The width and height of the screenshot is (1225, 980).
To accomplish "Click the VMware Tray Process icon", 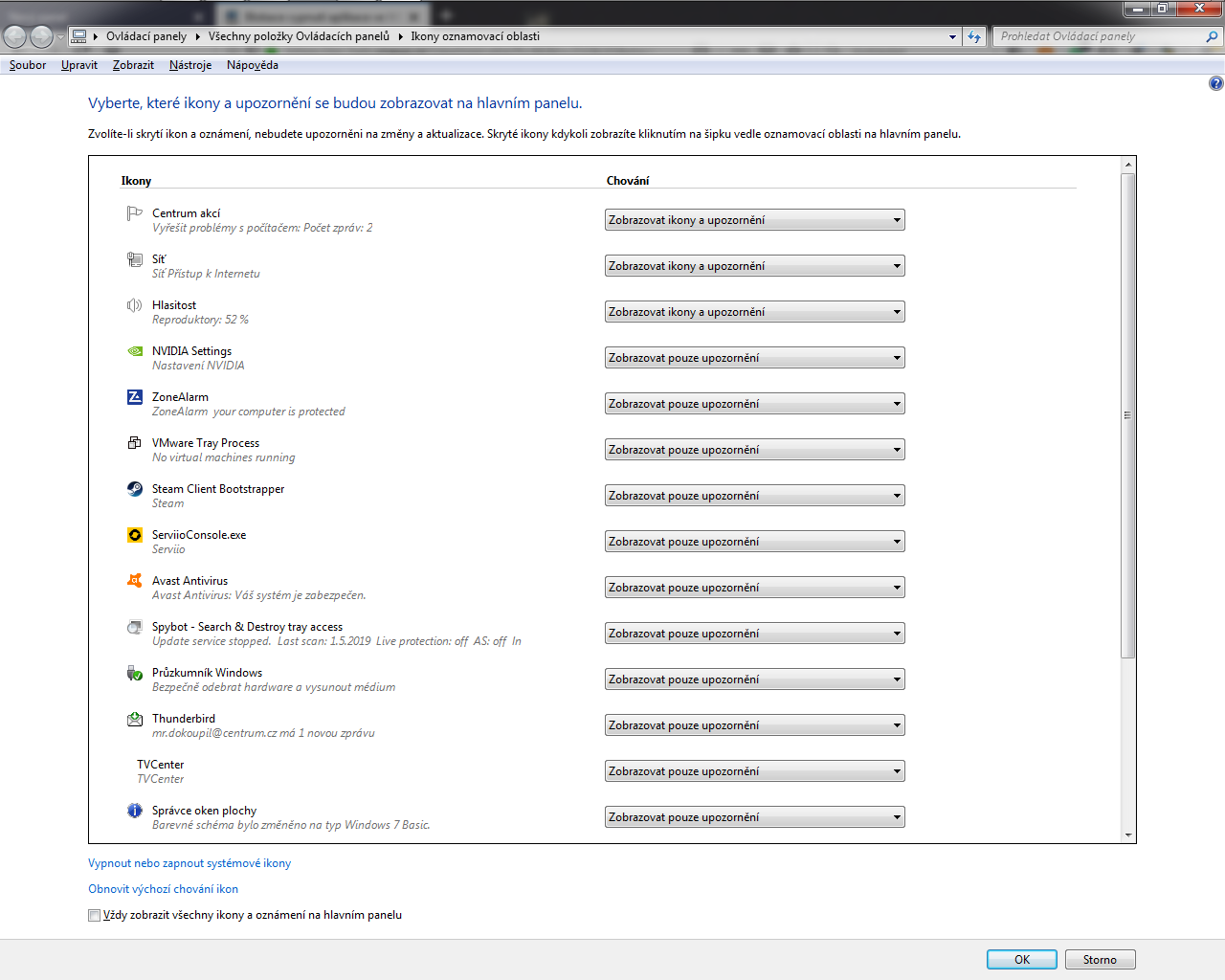I will [x=135, y=443].
